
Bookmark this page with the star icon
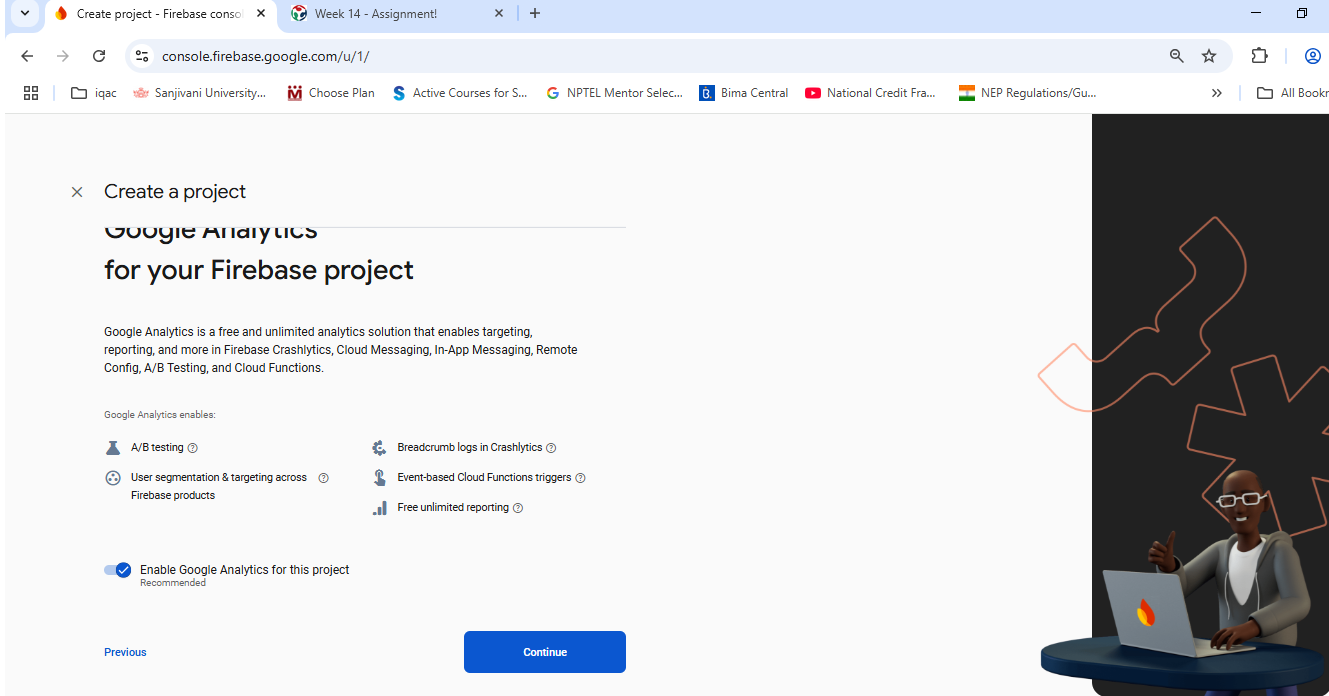tap(1209, 57)
